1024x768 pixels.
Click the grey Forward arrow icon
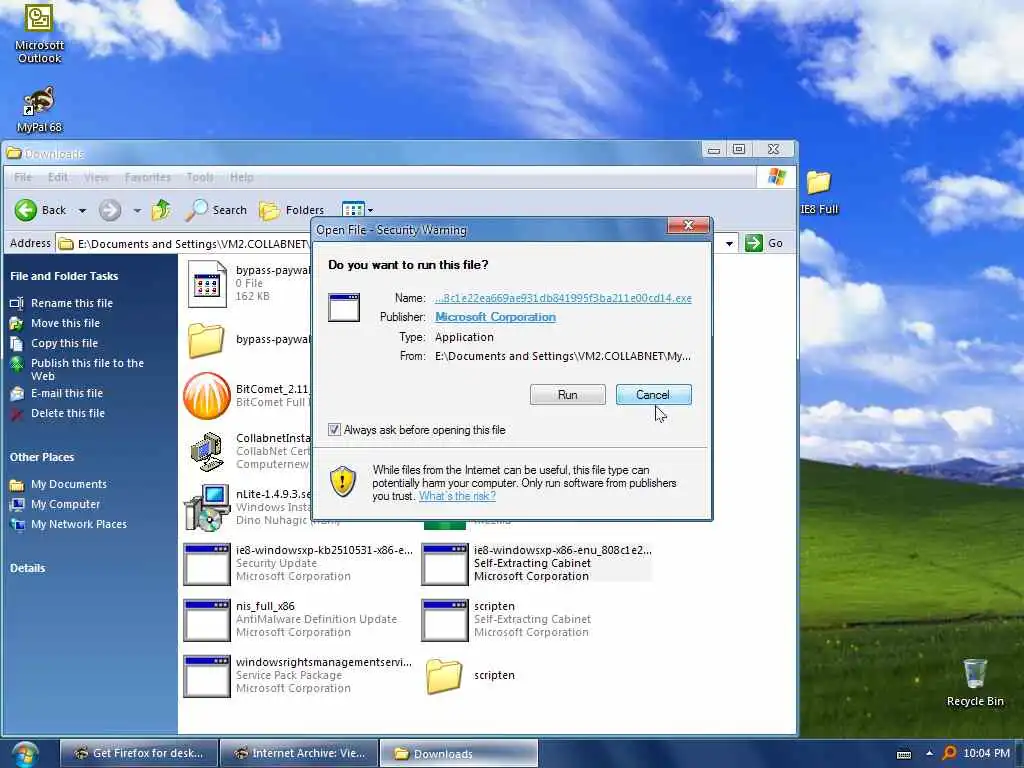click(x=110, y=210)
